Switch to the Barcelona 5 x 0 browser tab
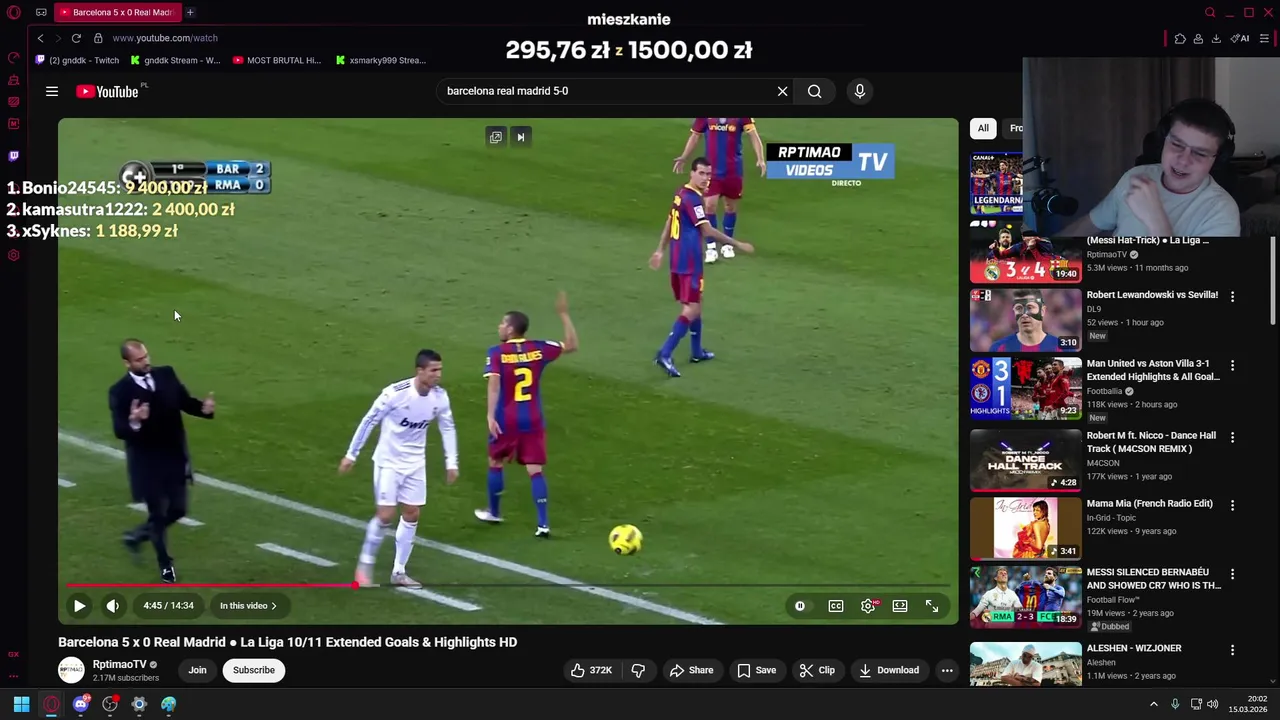Viewport: 1280px width, 720px height. point(116,12)
